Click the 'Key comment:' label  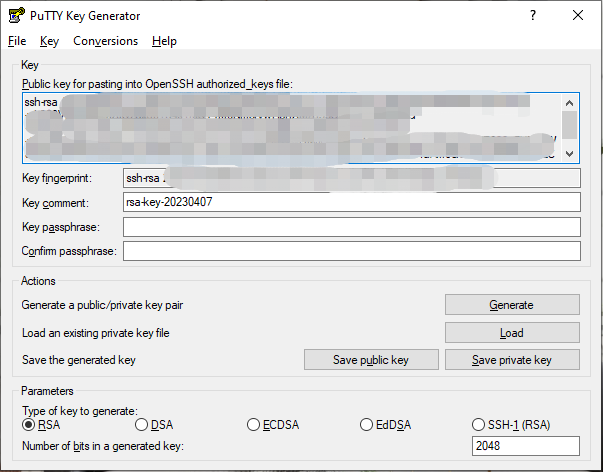pos(55,203)
